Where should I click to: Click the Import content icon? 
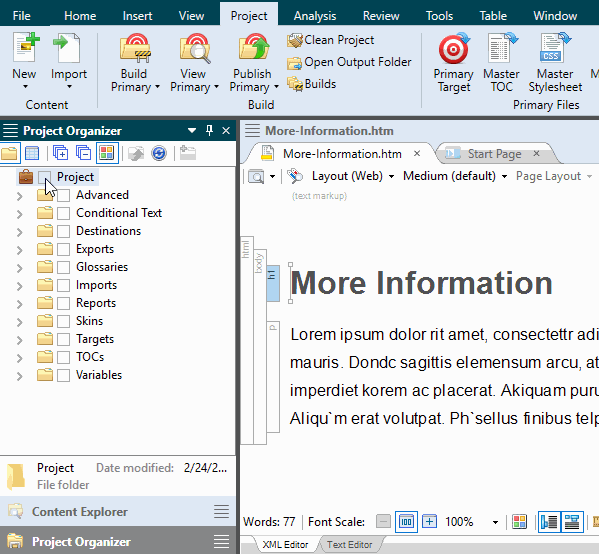coord(67,48)
